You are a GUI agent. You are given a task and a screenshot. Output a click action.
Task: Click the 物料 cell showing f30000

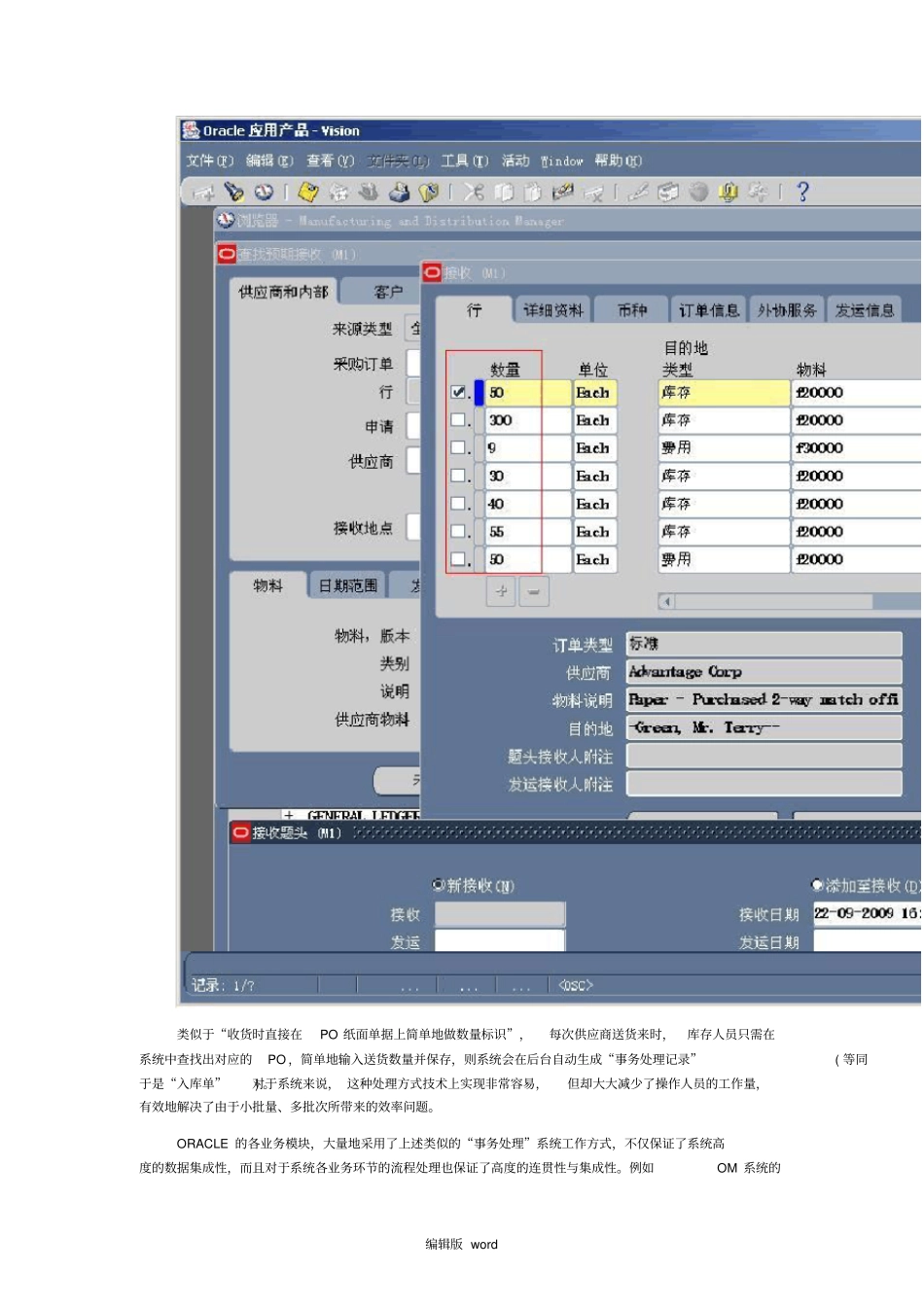click(858, 448)
